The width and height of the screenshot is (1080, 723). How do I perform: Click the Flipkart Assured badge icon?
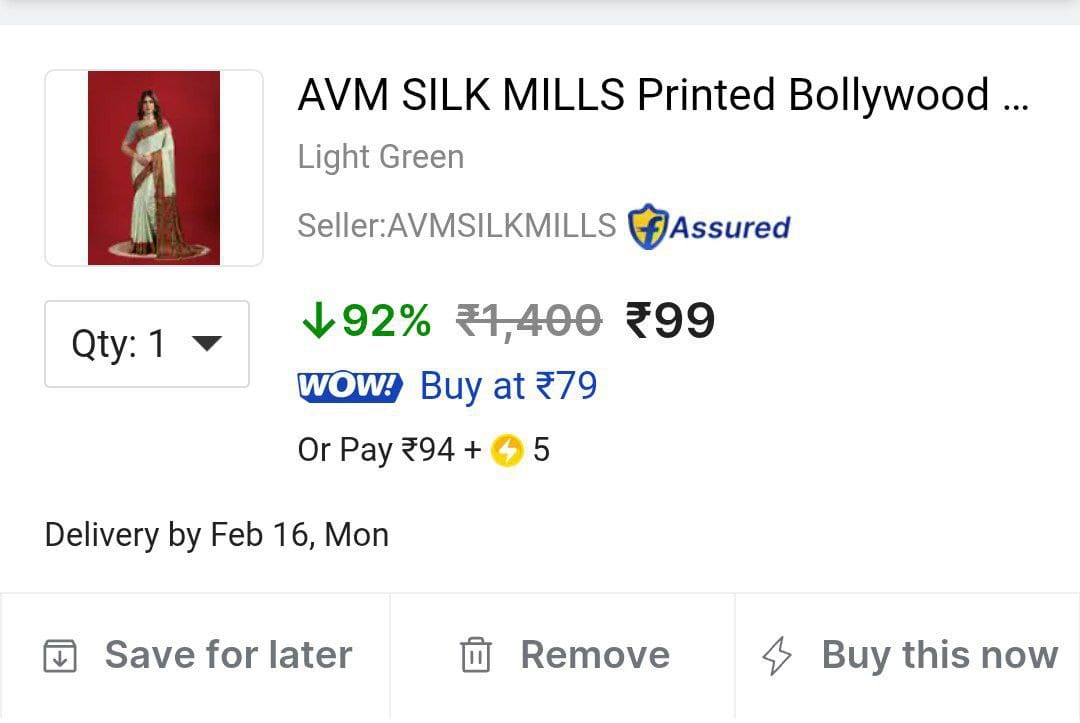click(648, 227)
